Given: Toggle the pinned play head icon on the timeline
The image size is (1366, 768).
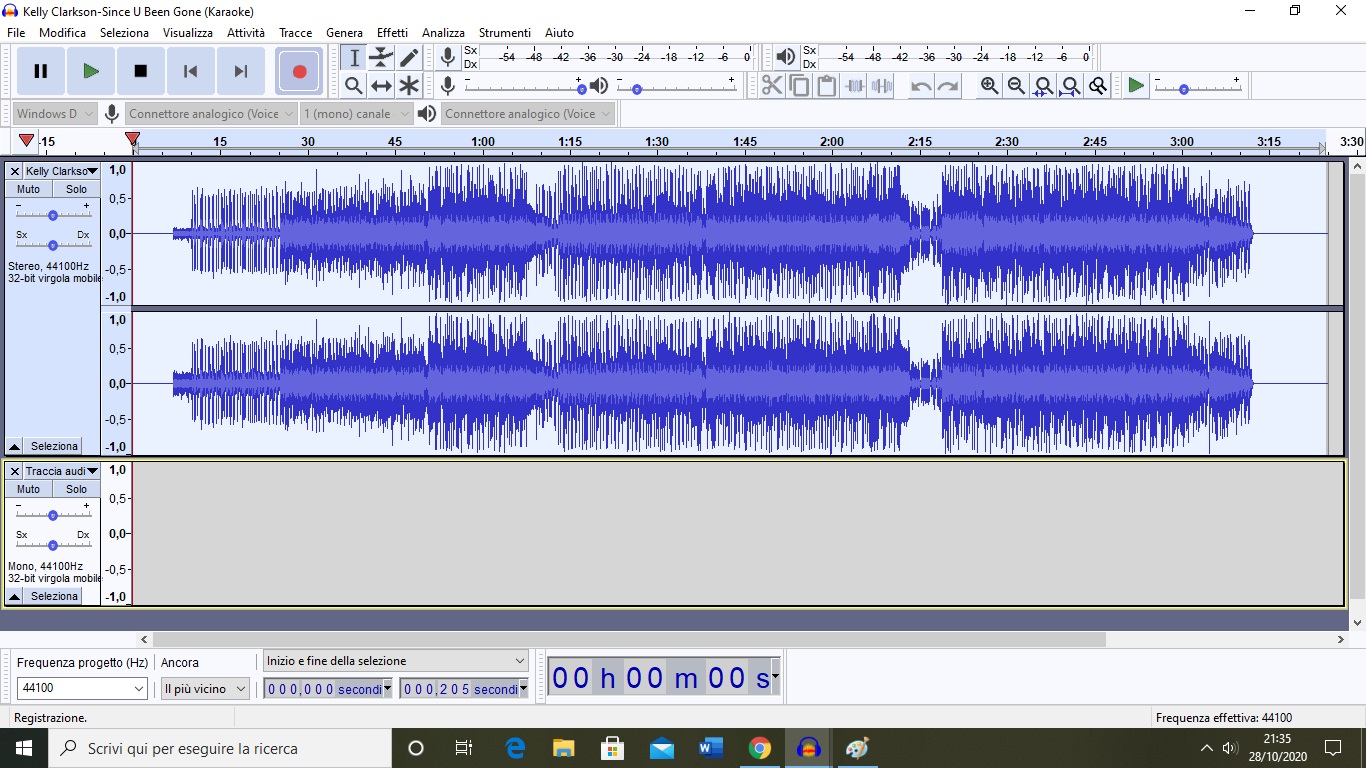Looking at the screenshot, I should (x=26, y=141).
